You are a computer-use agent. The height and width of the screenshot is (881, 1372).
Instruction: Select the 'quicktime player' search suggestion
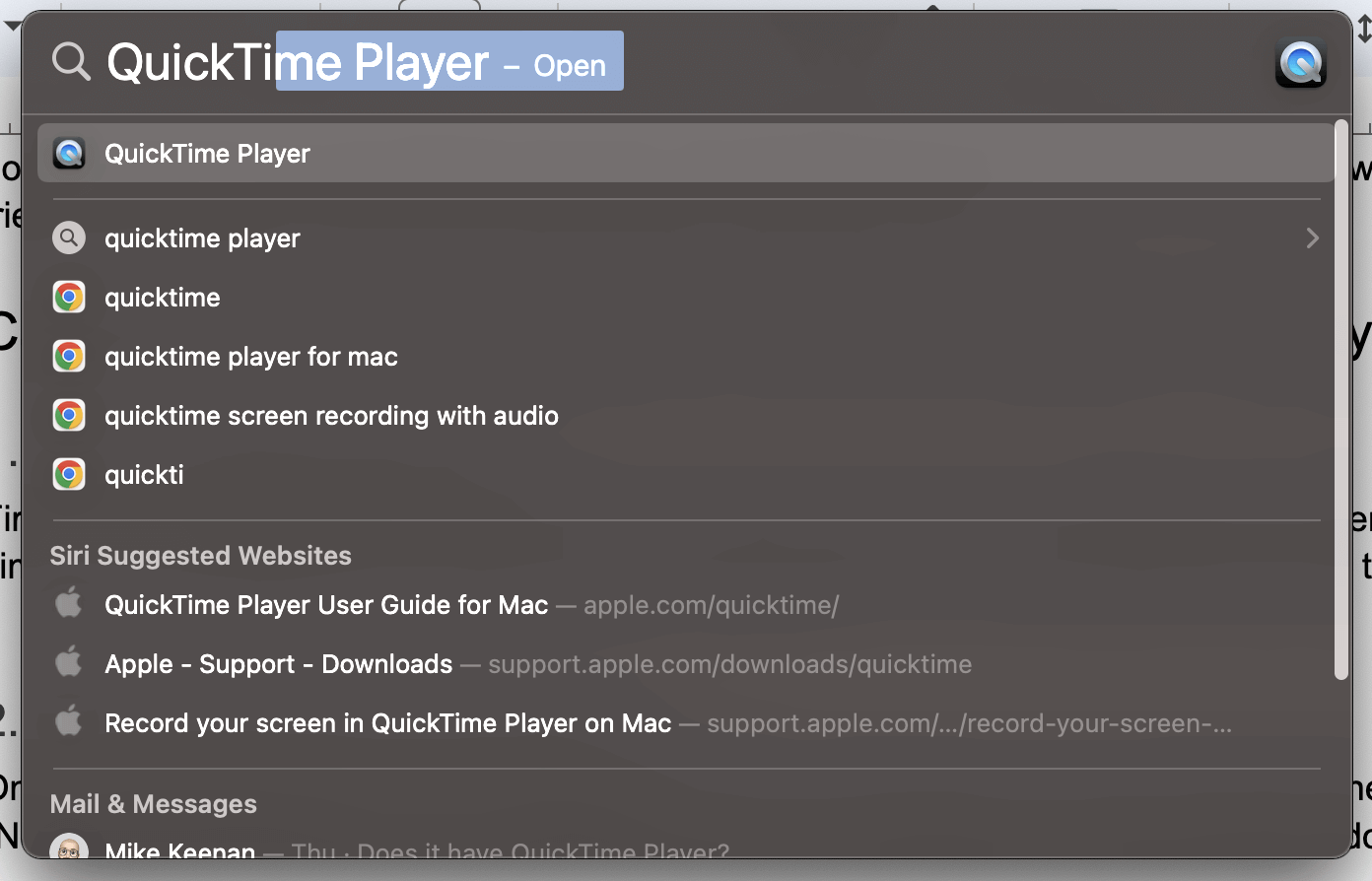click(x=686, y=238)
